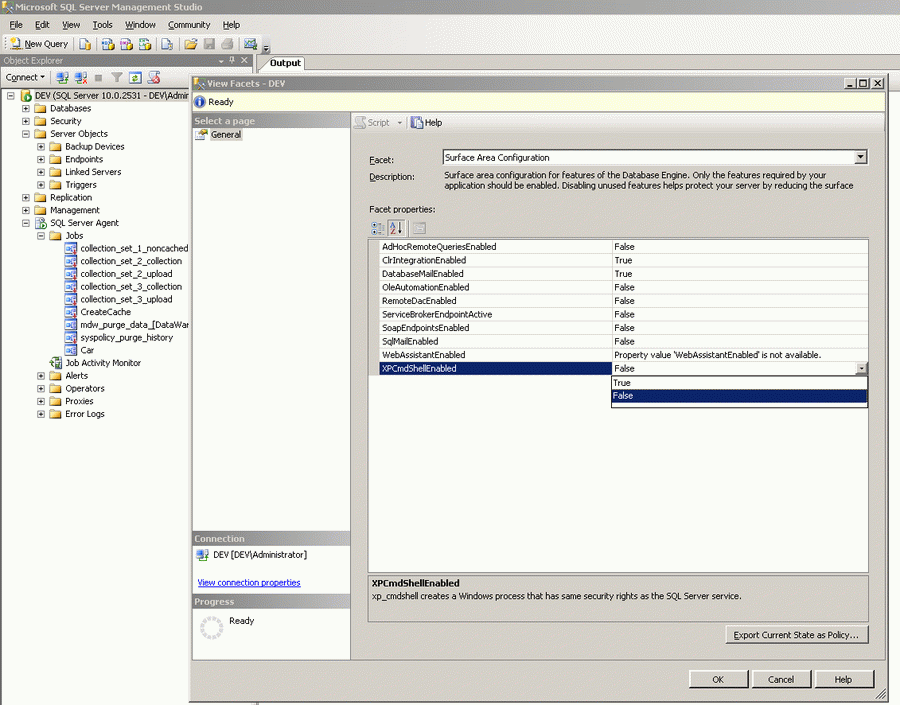This screenshot has width=900, height=705.
Task: Open the Connect dropdown in Object Explorer
Action: [x=25, y=77]
